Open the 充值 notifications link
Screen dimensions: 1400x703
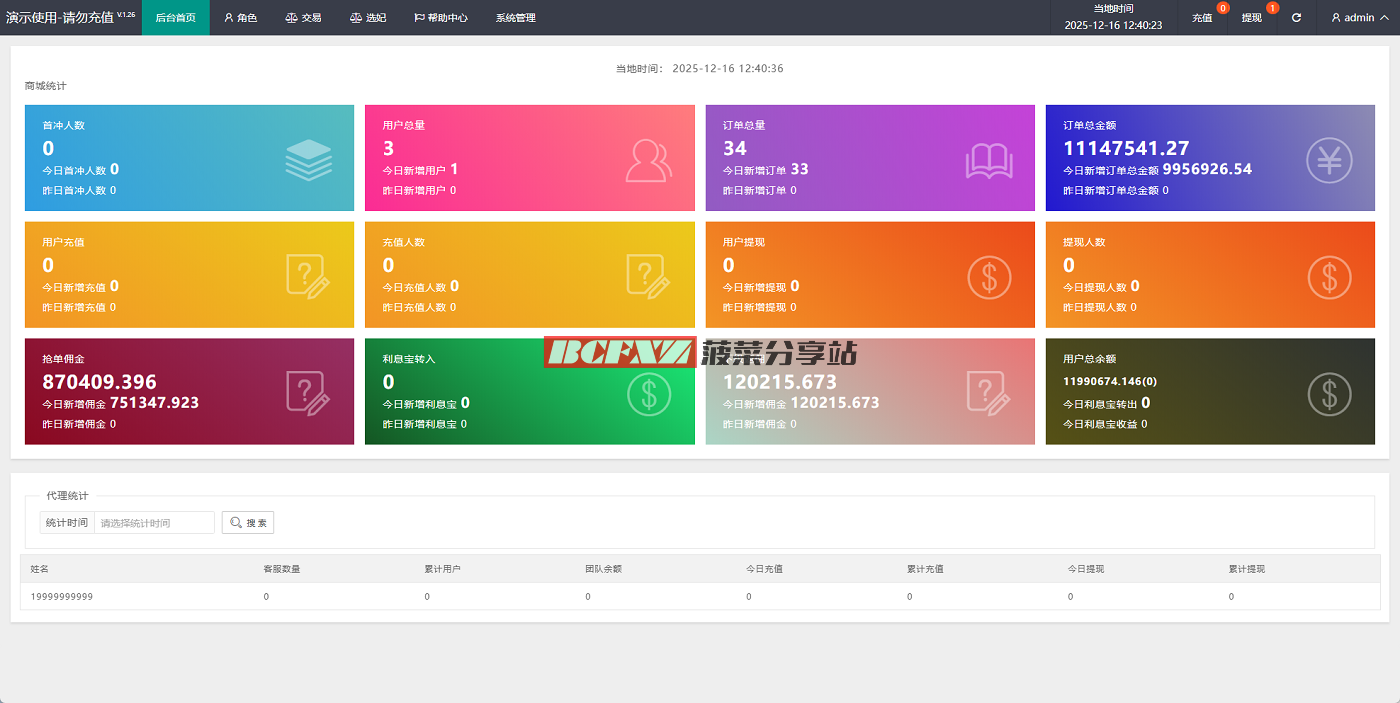coord(1203,18)
